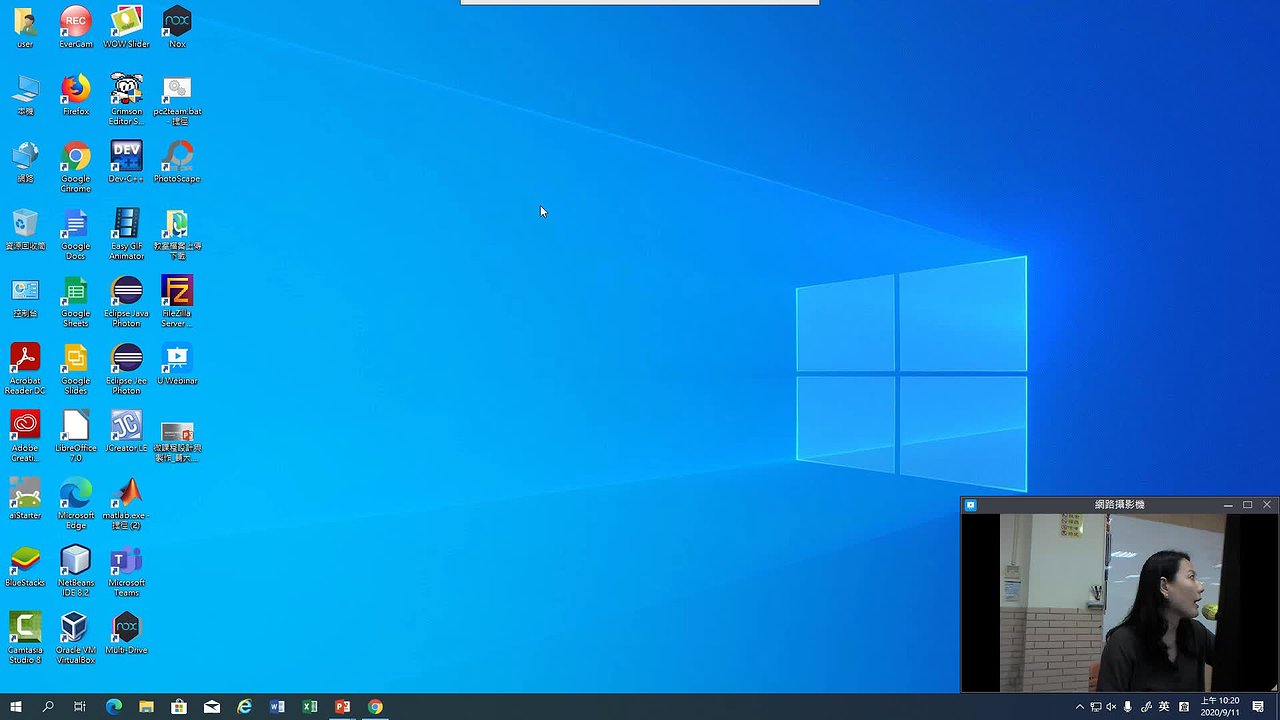Switch to Chrome on taskbar
Viewport: 1280px width, 720px height.
tap(375, 707)
